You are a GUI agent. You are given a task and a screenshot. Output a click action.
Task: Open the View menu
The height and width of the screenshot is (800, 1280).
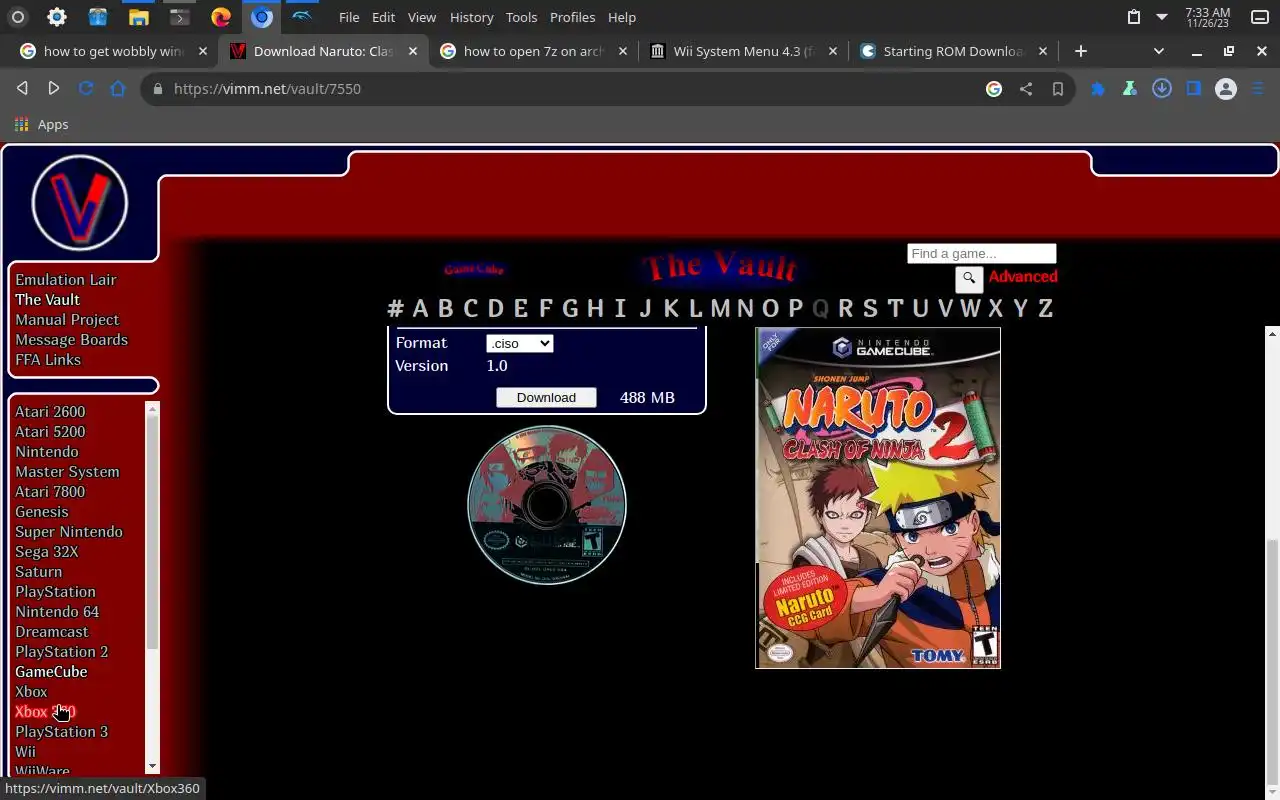422,17
